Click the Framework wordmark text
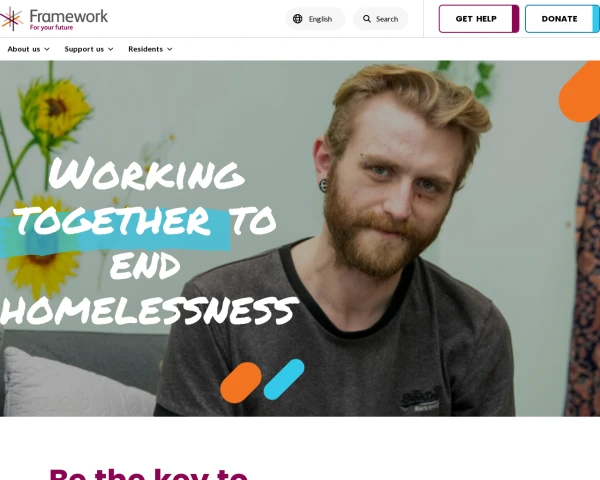The width and height of the screenshot is (600, 480). [69, 16]
